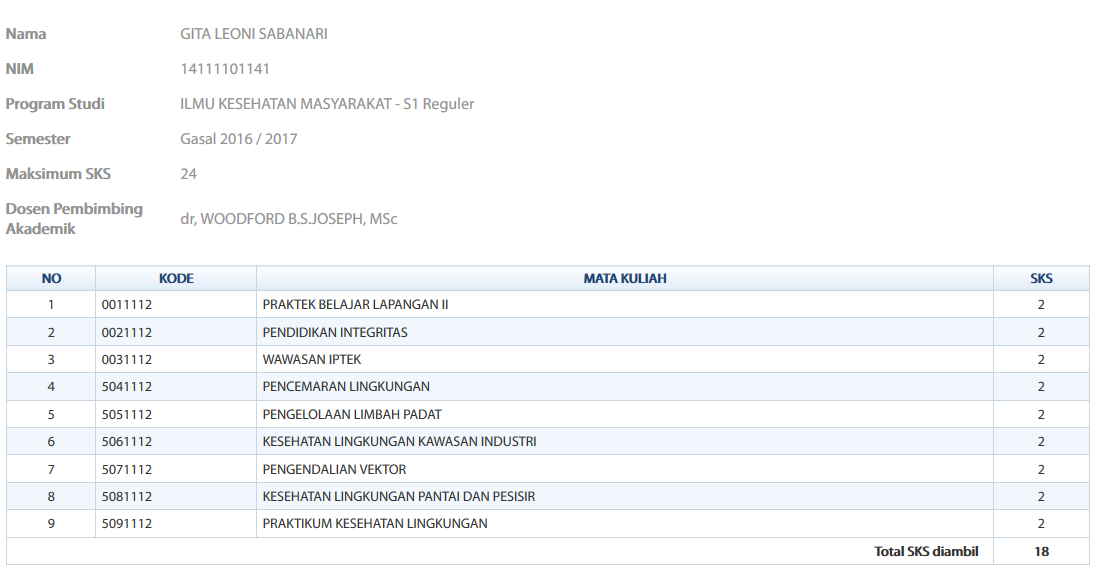The image size is (1100, 577).
Task: Click row number 1 in NO column
Action: (x=51, y=305)
